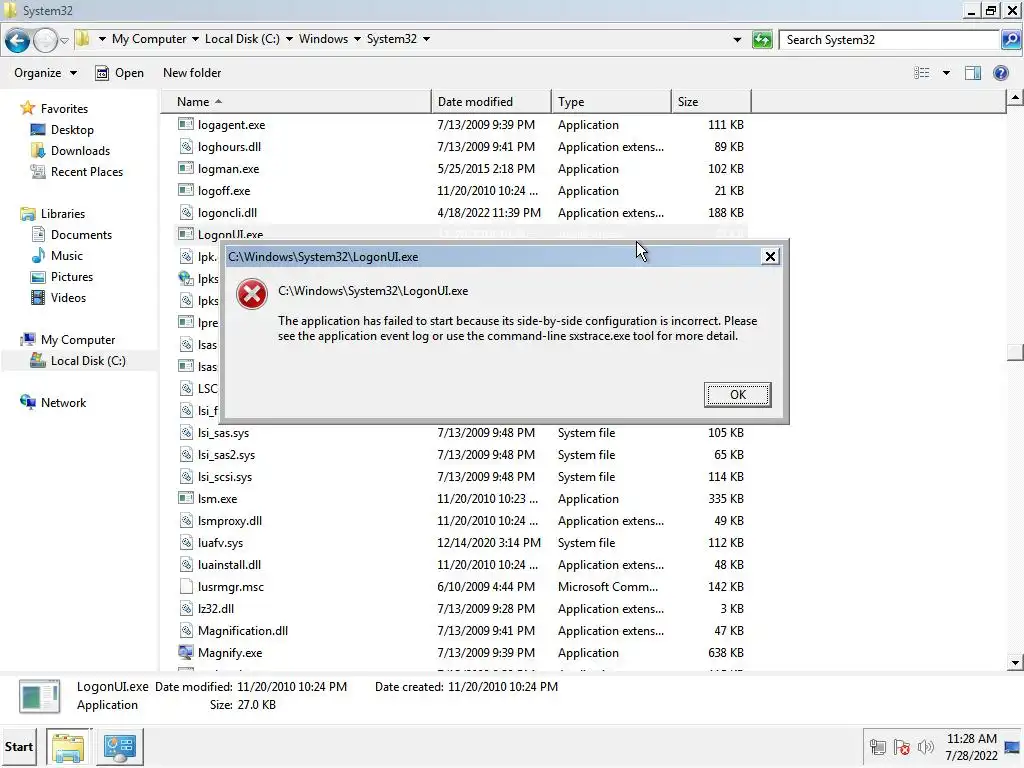Image resolution: width=1024 pixels, height=768 pixels.
Task: Select file name lsmproxy.dll
Action: tap(230, 520)
